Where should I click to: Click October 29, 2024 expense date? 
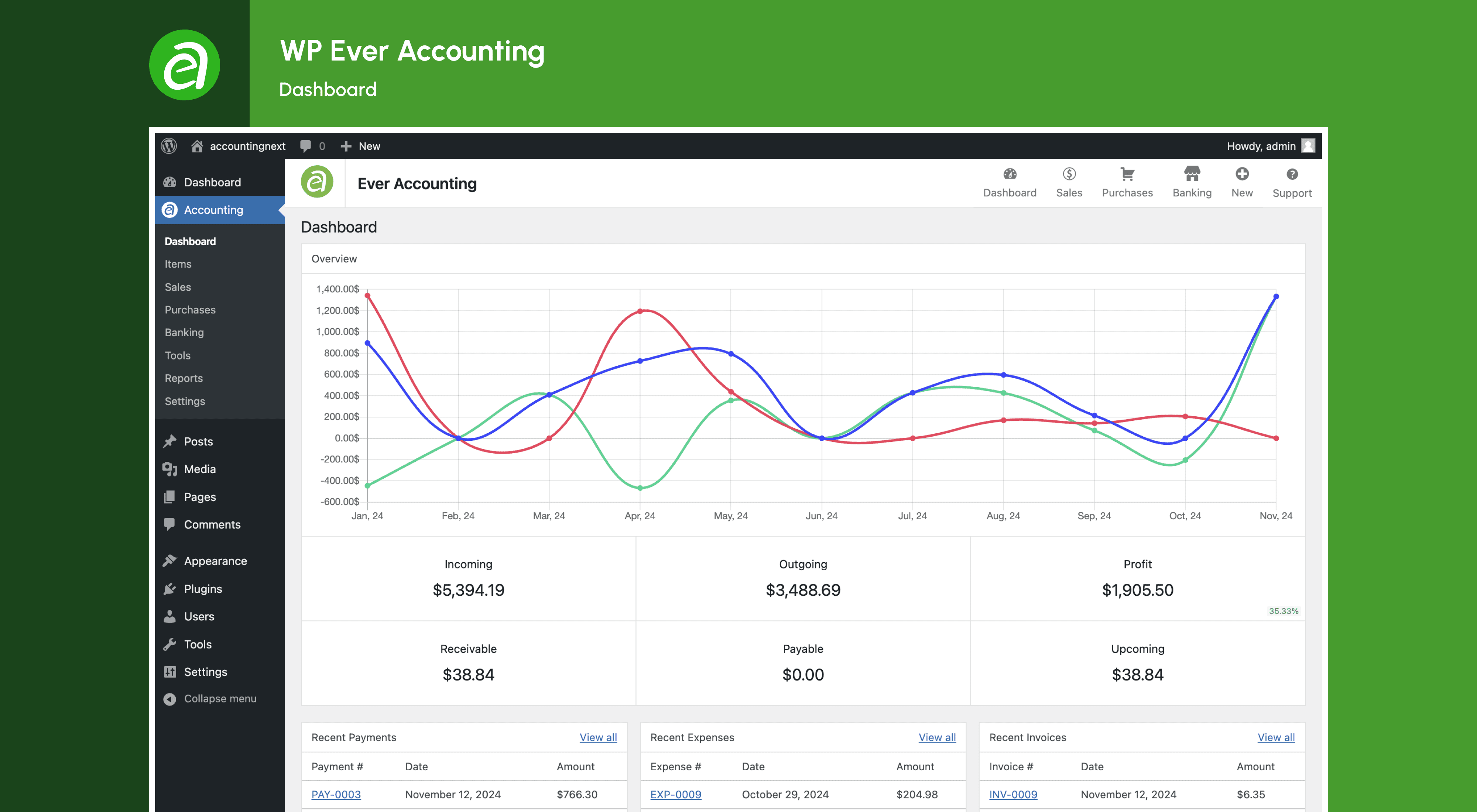point(785,795)
